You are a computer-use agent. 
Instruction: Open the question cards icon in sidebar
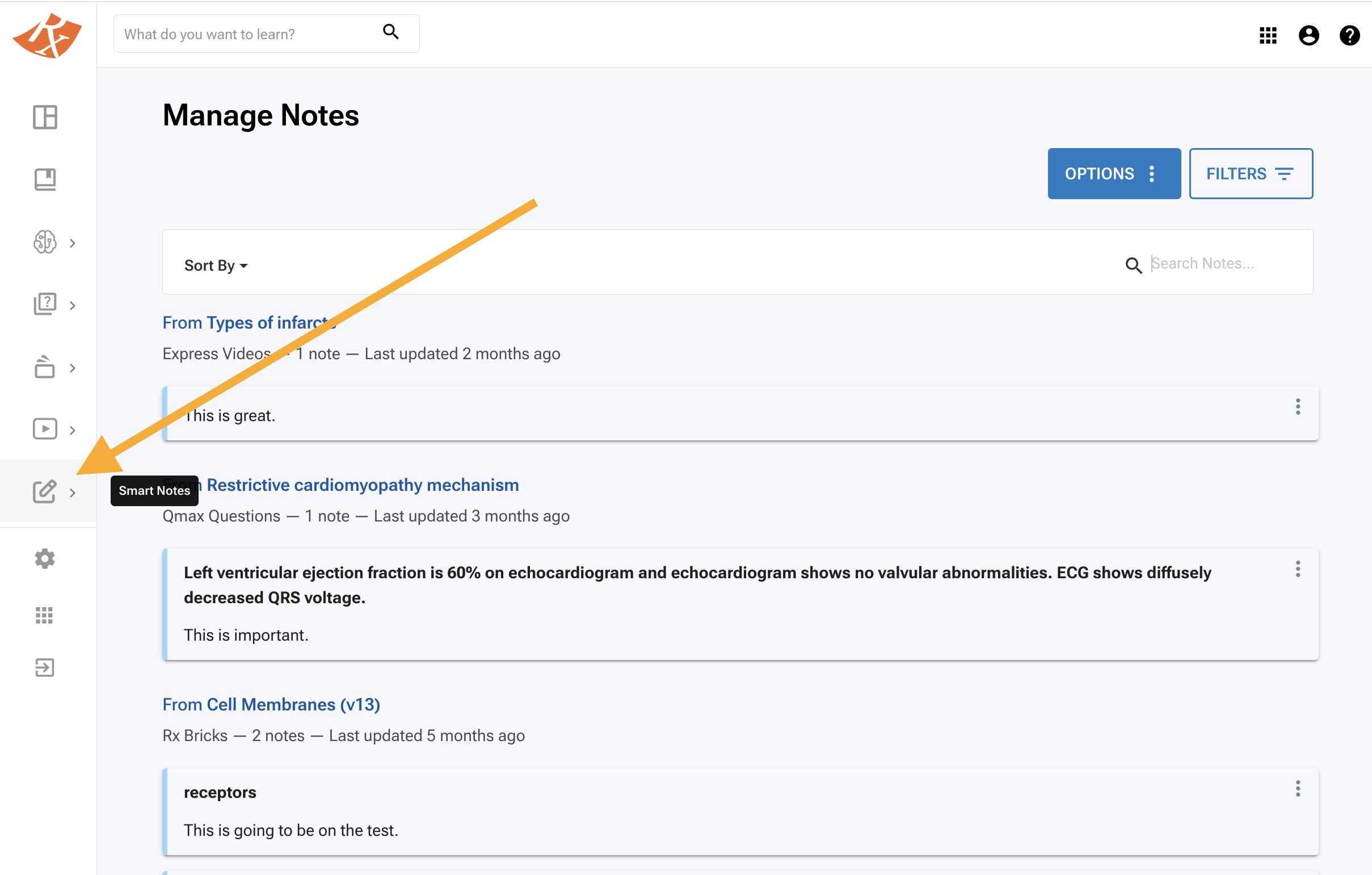pyautogui.click(x=45, y=304)
